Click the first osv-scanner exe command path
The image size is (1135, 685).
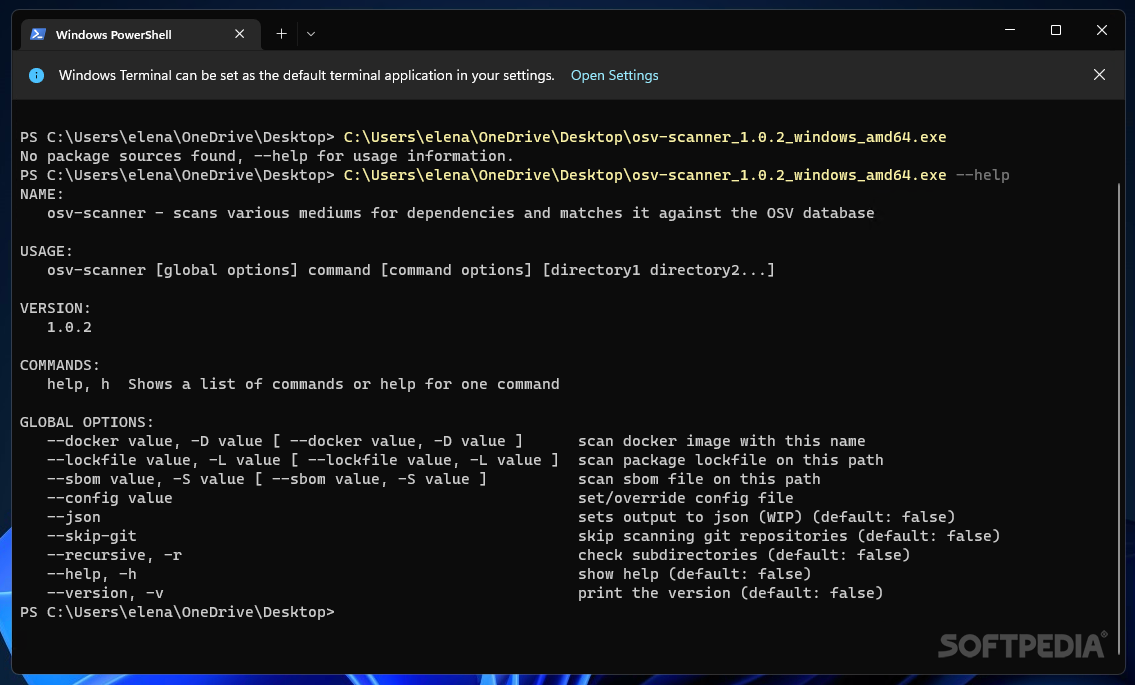pyautogui.click(x=645, y=137)
